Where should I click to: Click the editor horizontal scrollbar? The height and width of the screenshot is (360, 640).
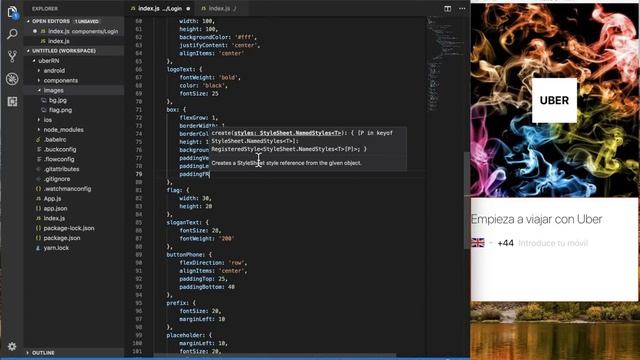pyautogui.click(x=274, y=356)
